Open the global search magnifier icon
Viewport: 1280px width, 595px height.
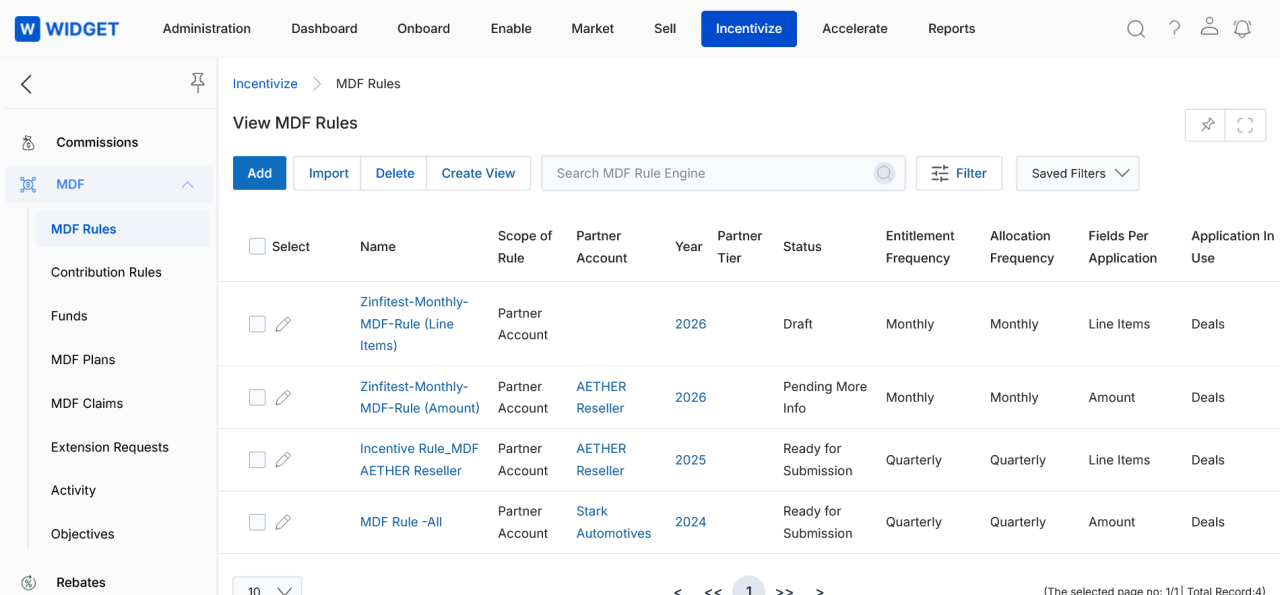pyautogui.click(x=1136, y=29)
